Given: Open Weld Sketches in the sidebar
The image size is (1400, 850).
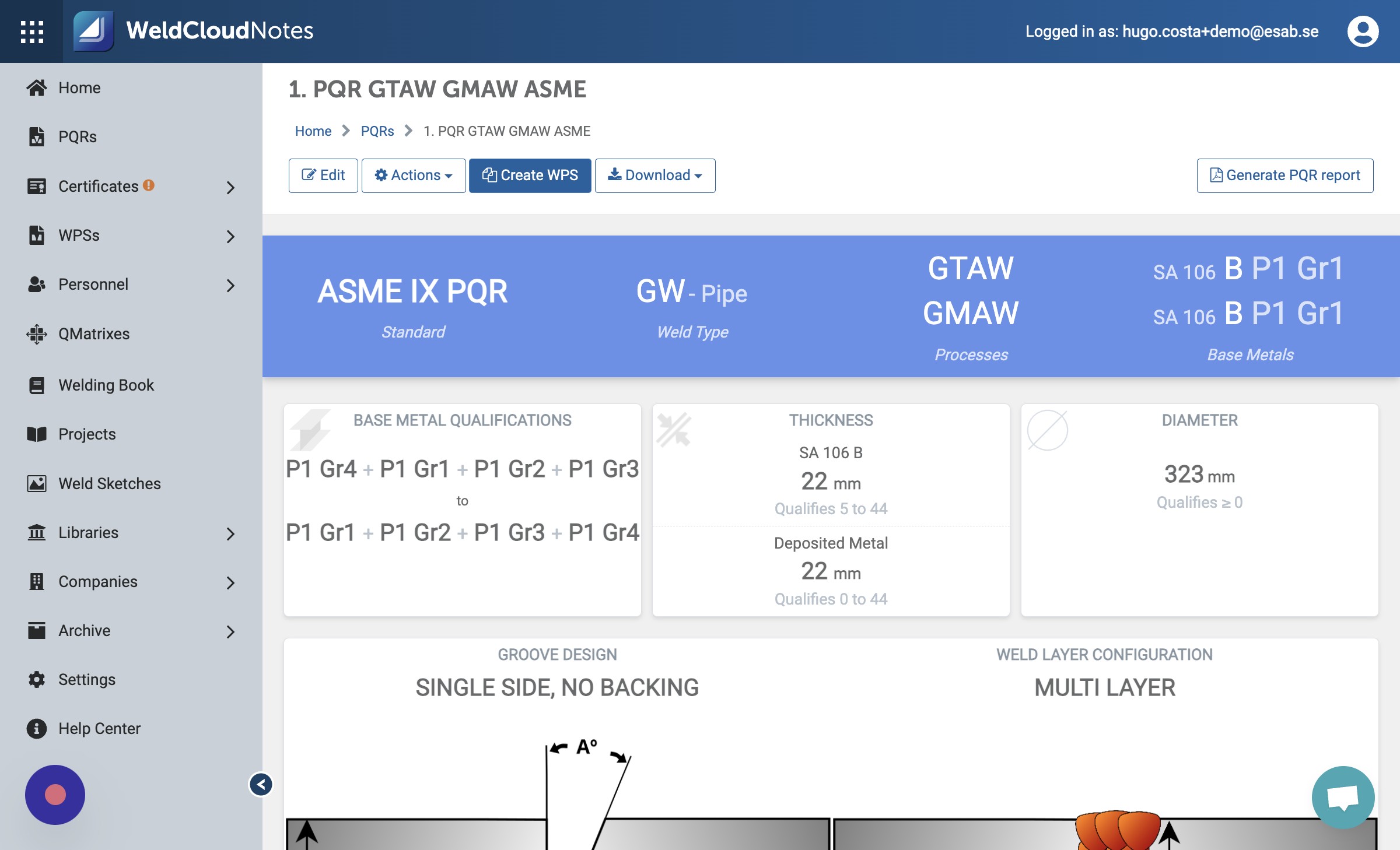Looking at the screenshot, I should coord(110,484).
